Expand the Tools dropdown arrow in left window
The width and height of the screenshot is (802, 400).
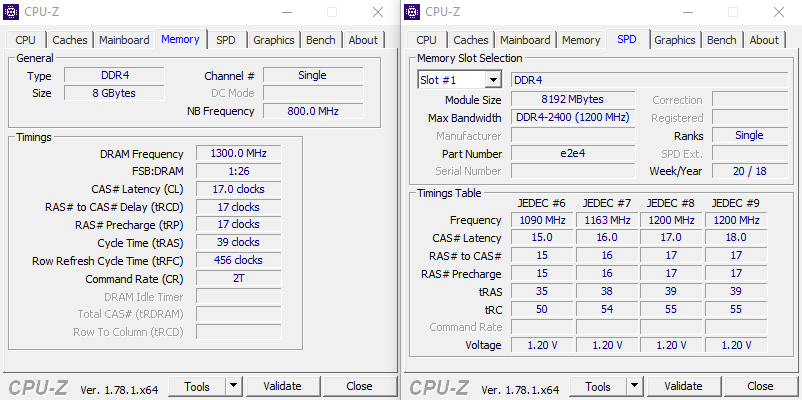tap(233, 386)
